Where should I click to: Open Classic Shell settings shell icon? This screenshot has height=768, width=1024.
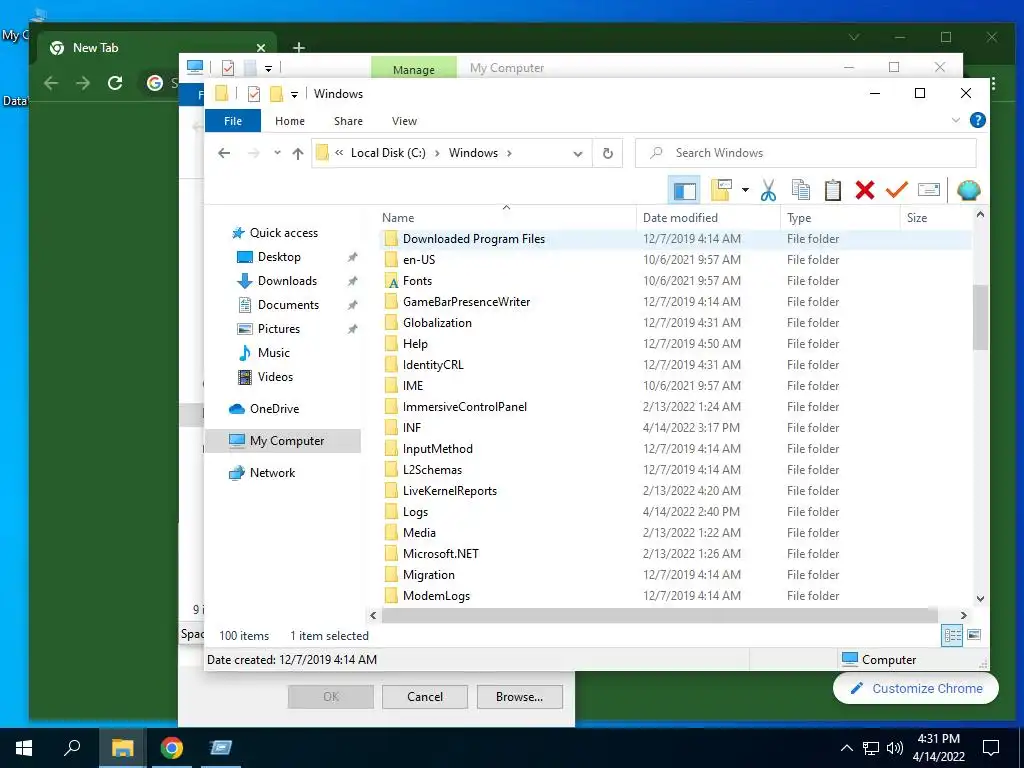(968, 190)
